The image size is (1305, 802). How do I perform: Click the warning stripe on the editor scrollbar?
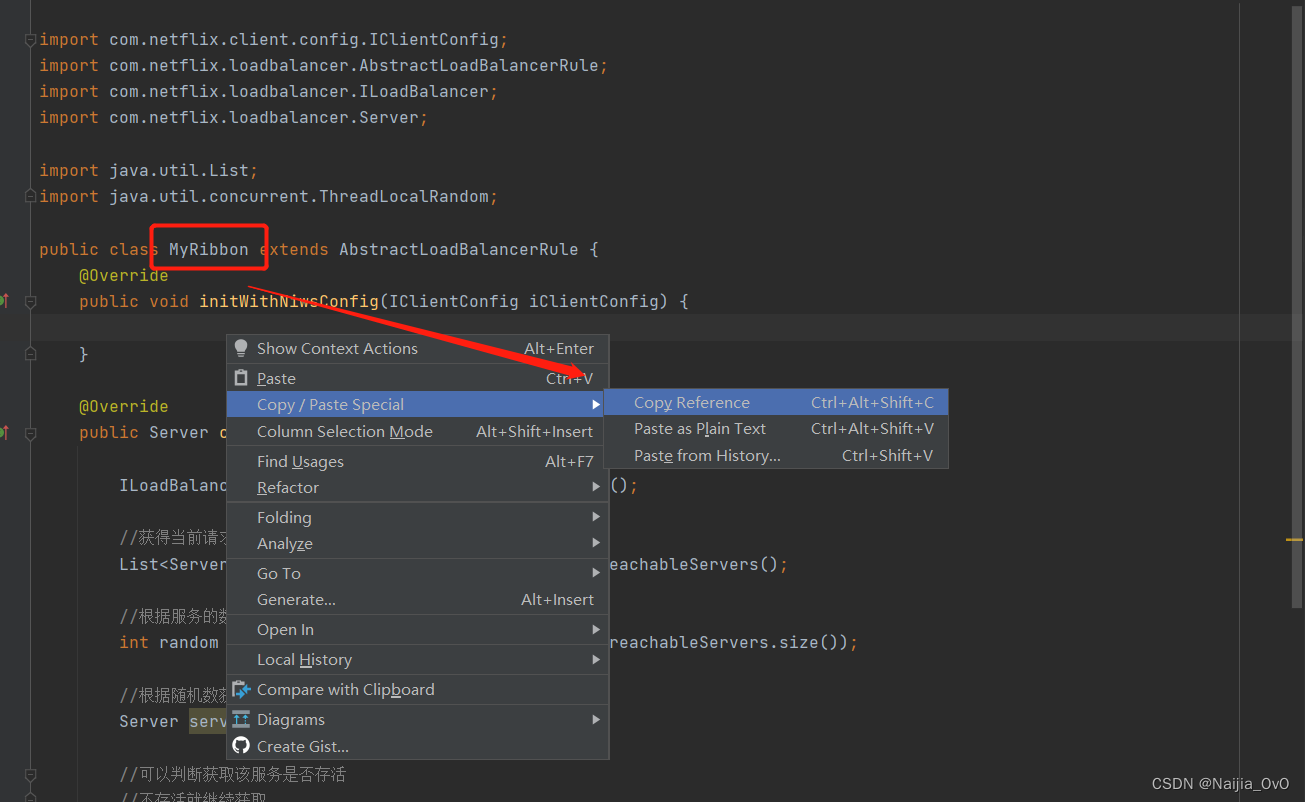(x=1294, y=539)
